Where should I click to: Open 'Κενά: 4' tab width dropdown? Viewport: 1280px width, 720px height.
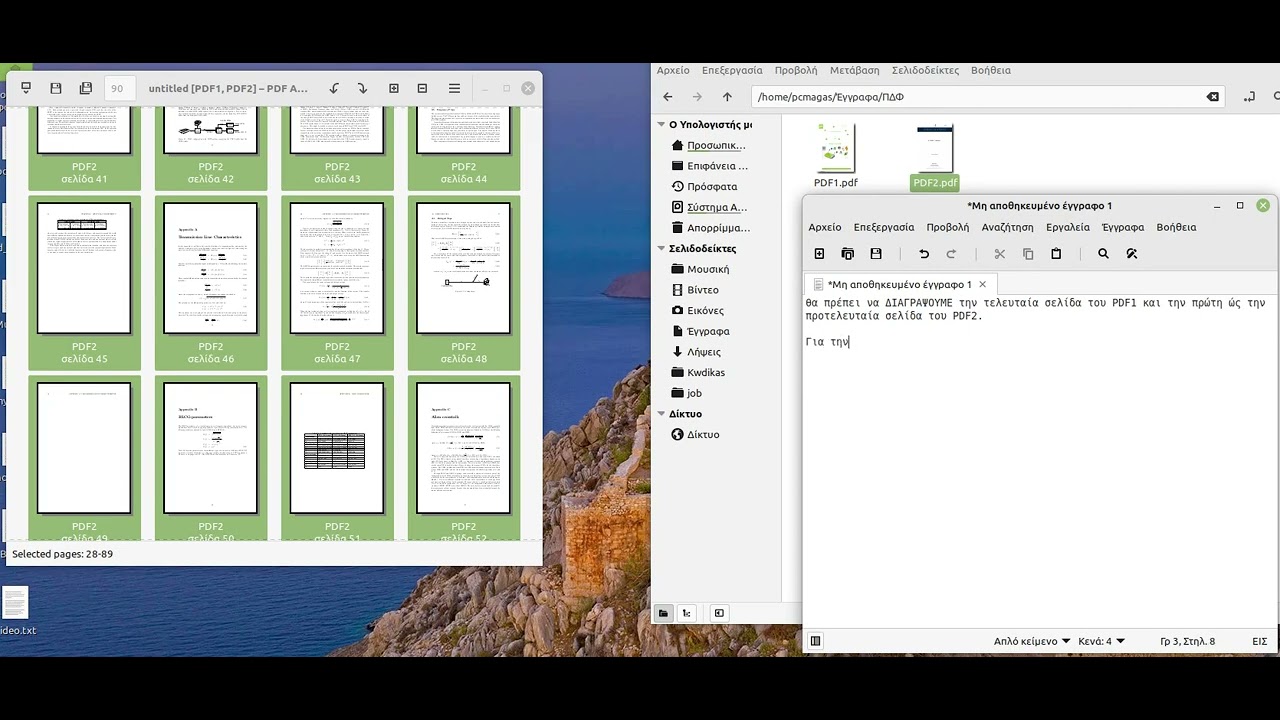tap(1102, 641)
